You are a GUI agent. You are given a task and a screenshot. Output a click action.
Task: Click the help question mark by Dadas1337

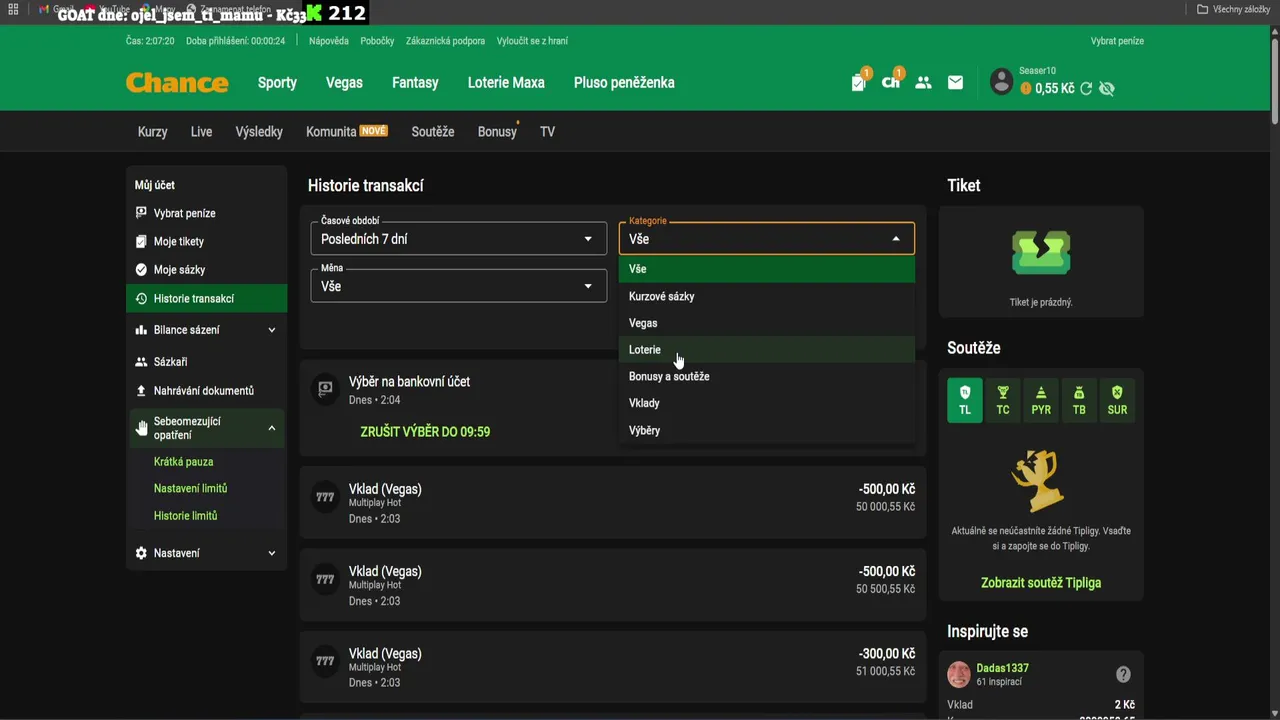(x=1123, y=675)
